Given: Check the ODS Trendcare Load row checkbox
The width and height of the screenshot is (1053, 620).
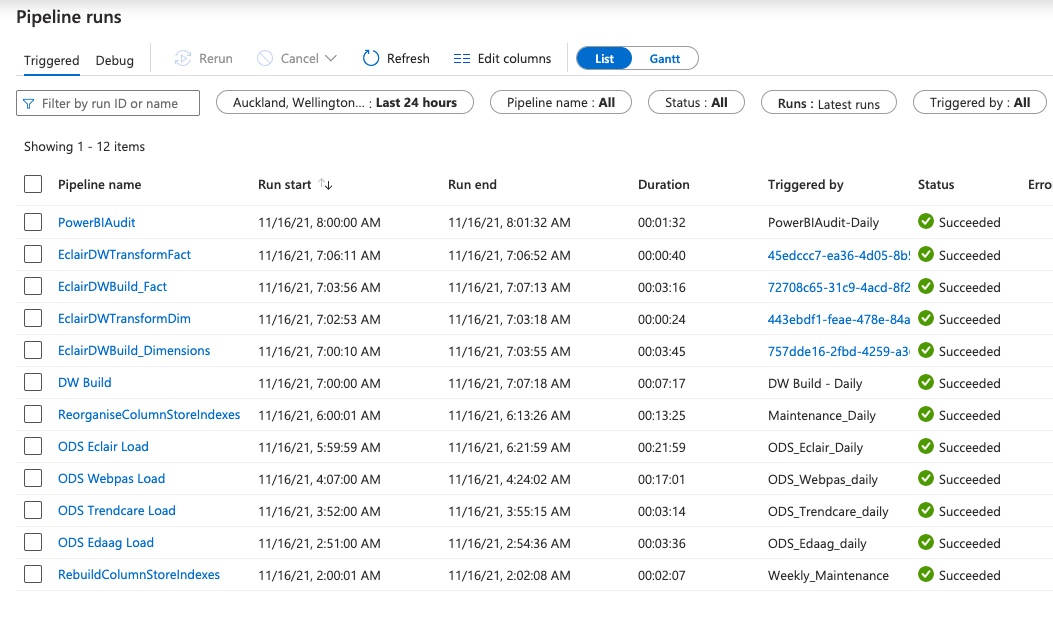Looking at the screenshot, I should (x=33, y=511).
